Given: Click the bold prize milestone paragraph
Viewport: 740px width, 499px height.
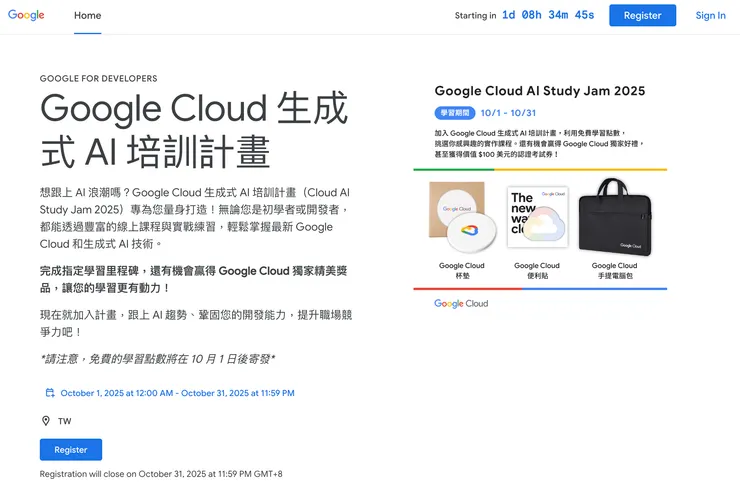Looking at the screenshot, I should click(x=193, y=279).
